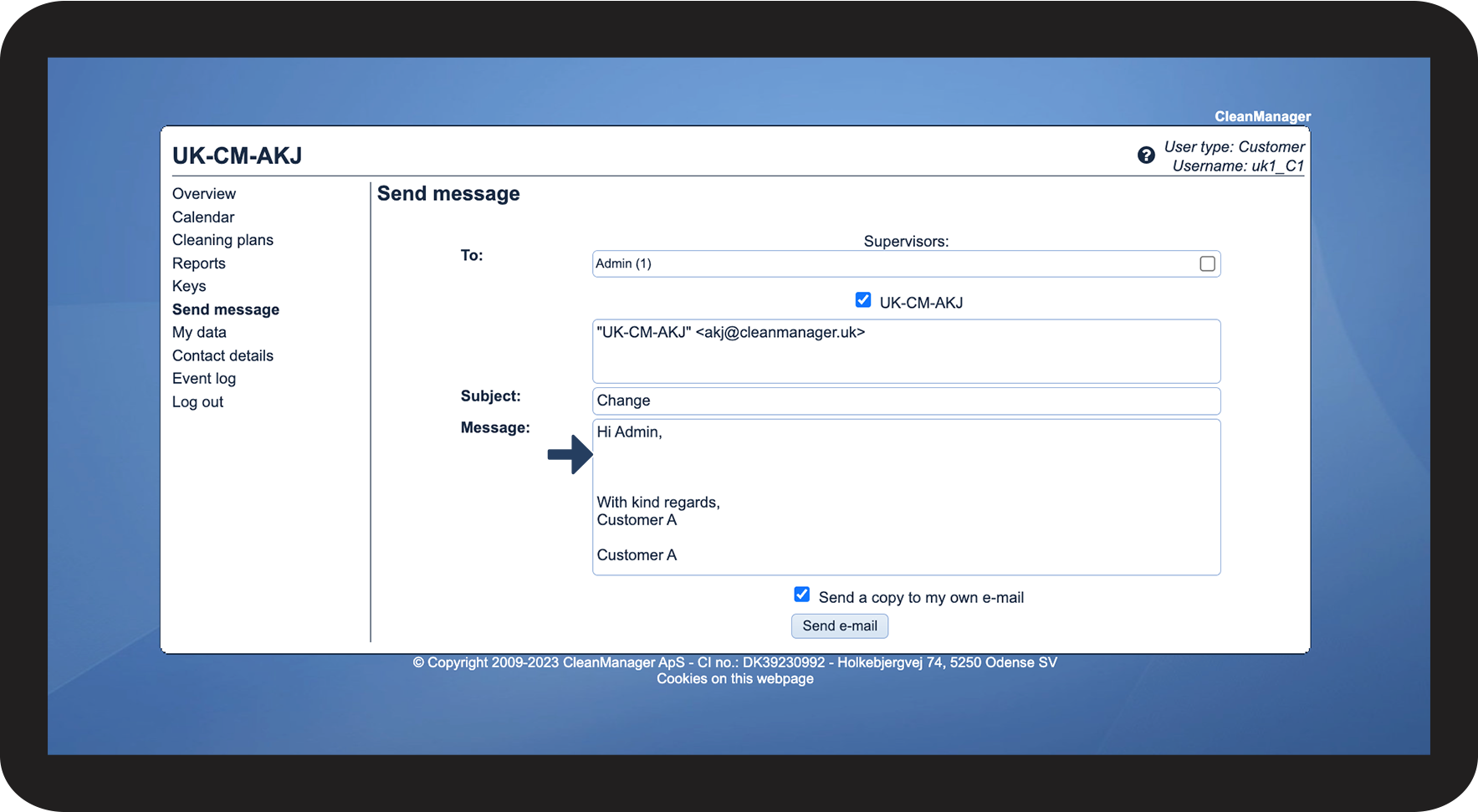Tick the Admin (1) supervisor checkbox
Viewport: 1478px width, 812px height.
[1207, 263]
